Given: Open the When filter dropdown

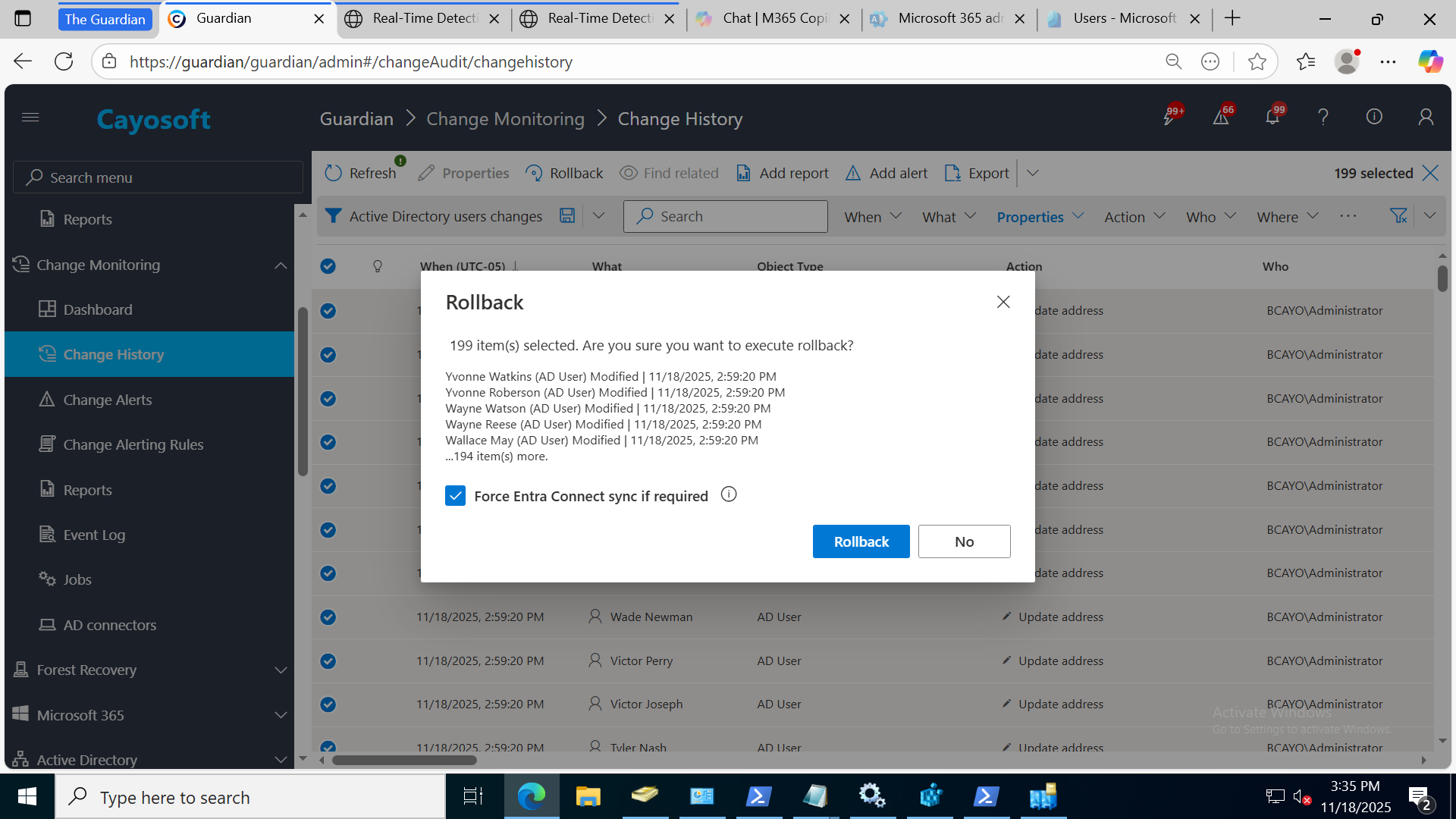Looking at the screenshot, I should (872, 217).
